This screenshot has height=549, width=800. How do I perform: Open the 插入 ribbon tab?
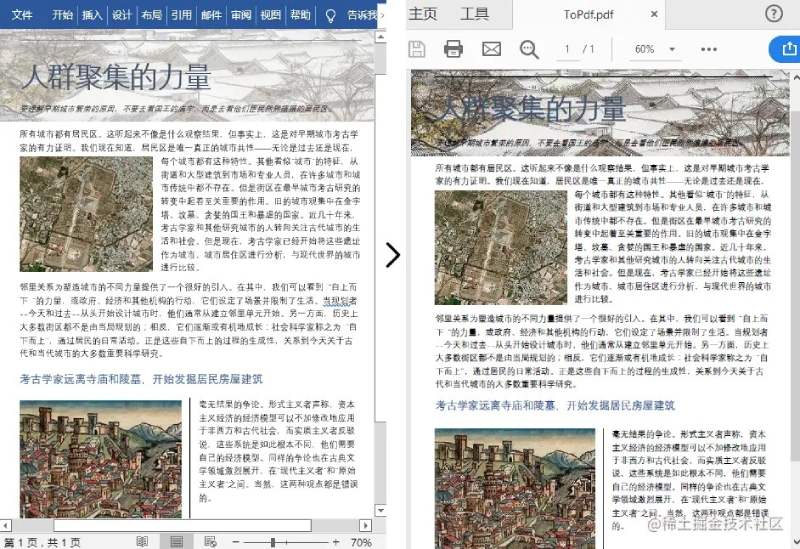(x=92, y=15)
